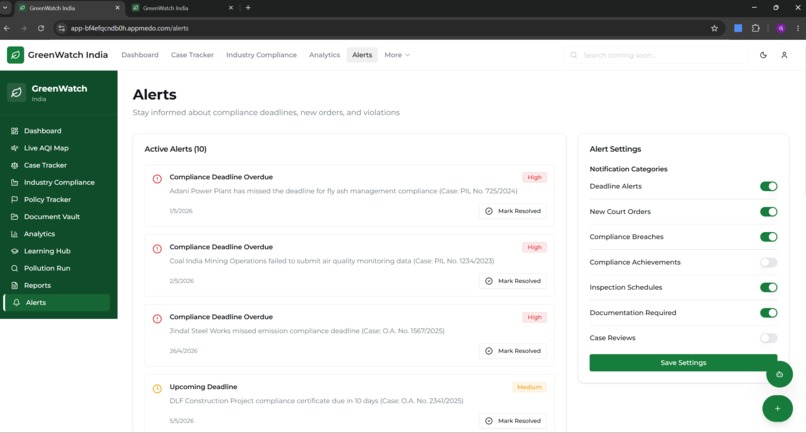Toggle dark mode moon icon
806x433 pixels.
763,55
